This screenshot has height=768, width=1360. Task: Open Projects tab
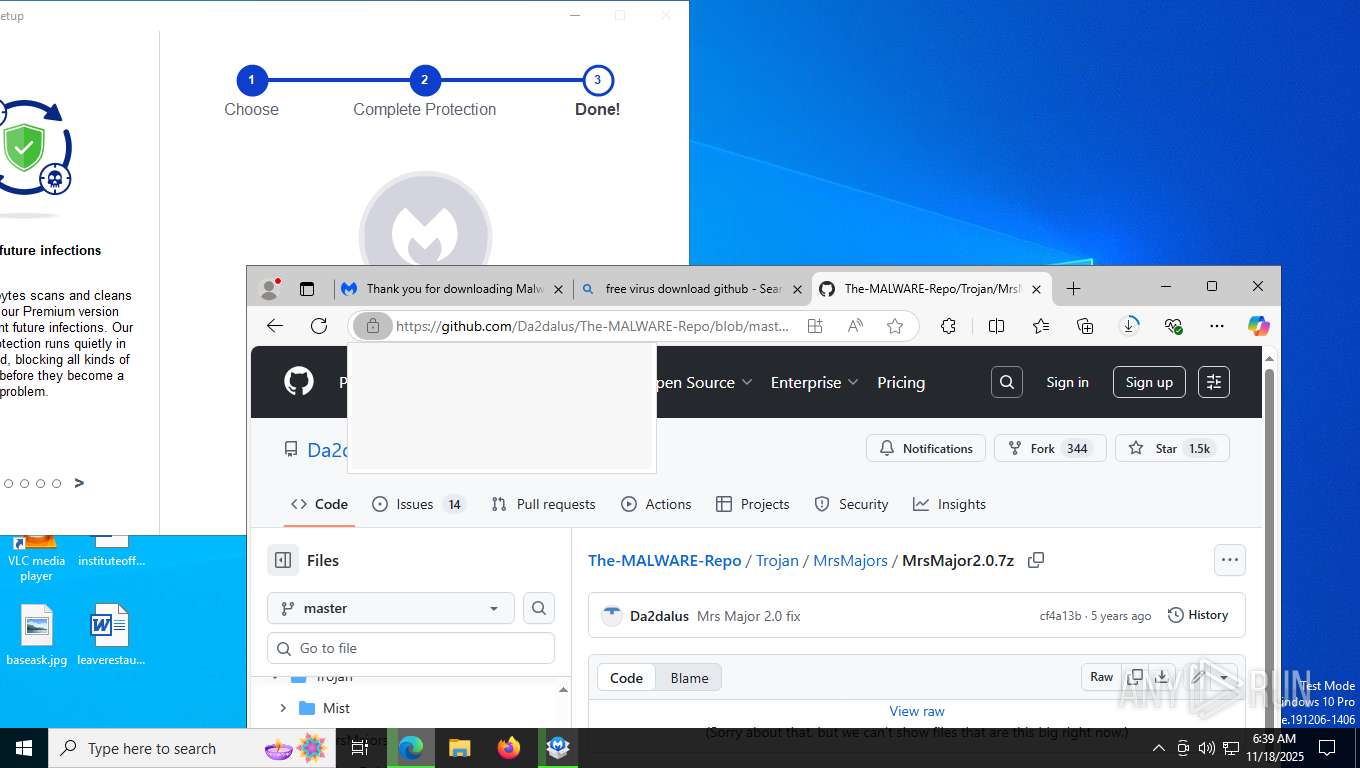click(x=753, y=504)
